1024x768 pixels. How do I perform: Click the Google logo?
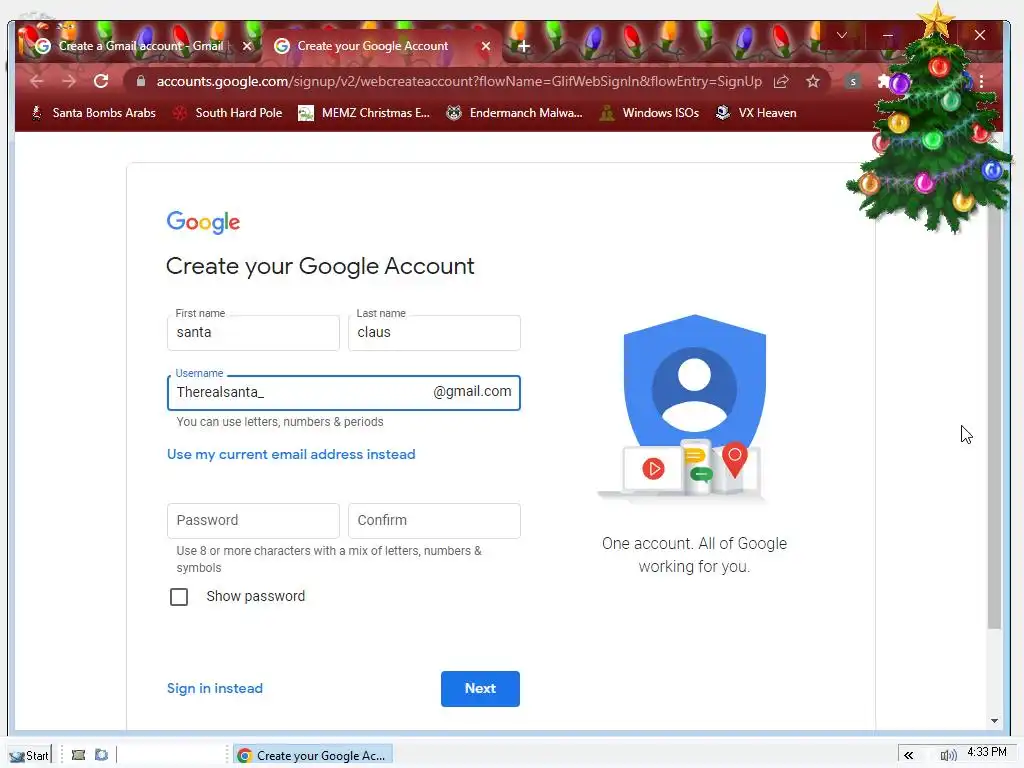point(203,222)
